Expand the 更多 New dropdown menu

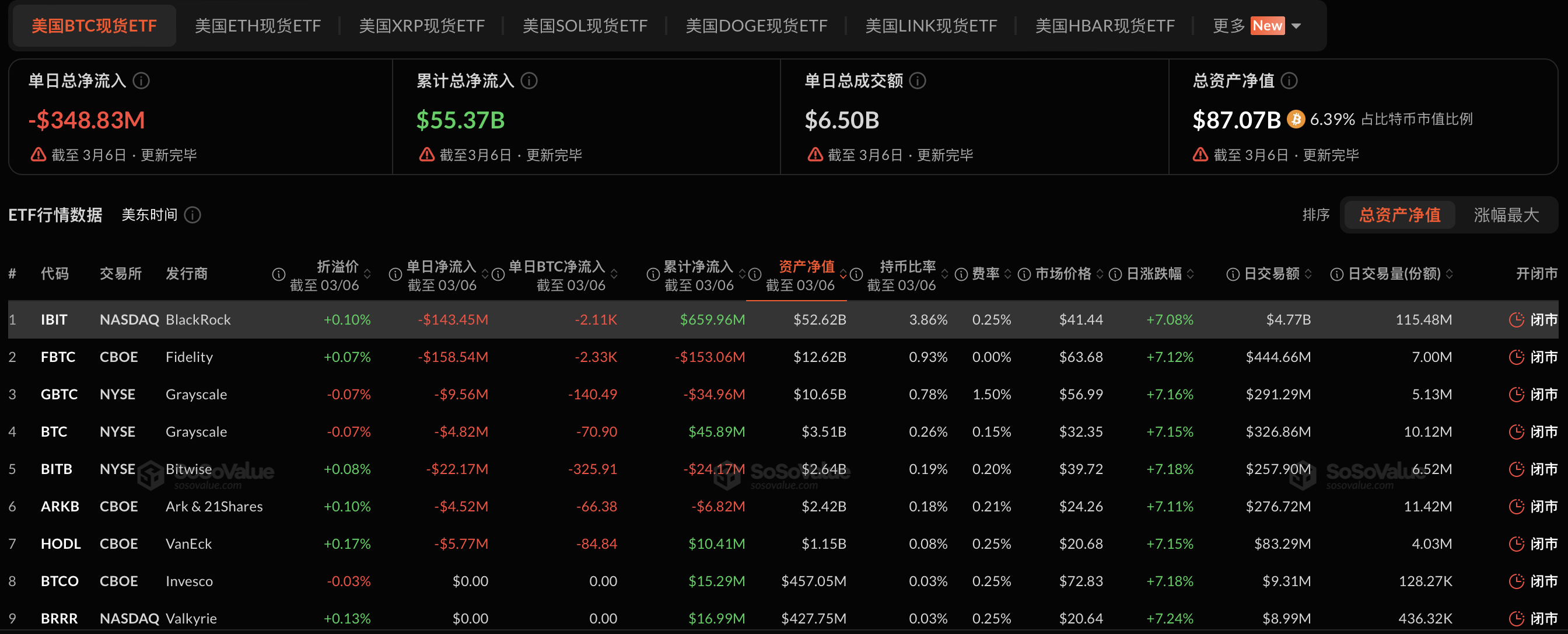[1258, 26]
